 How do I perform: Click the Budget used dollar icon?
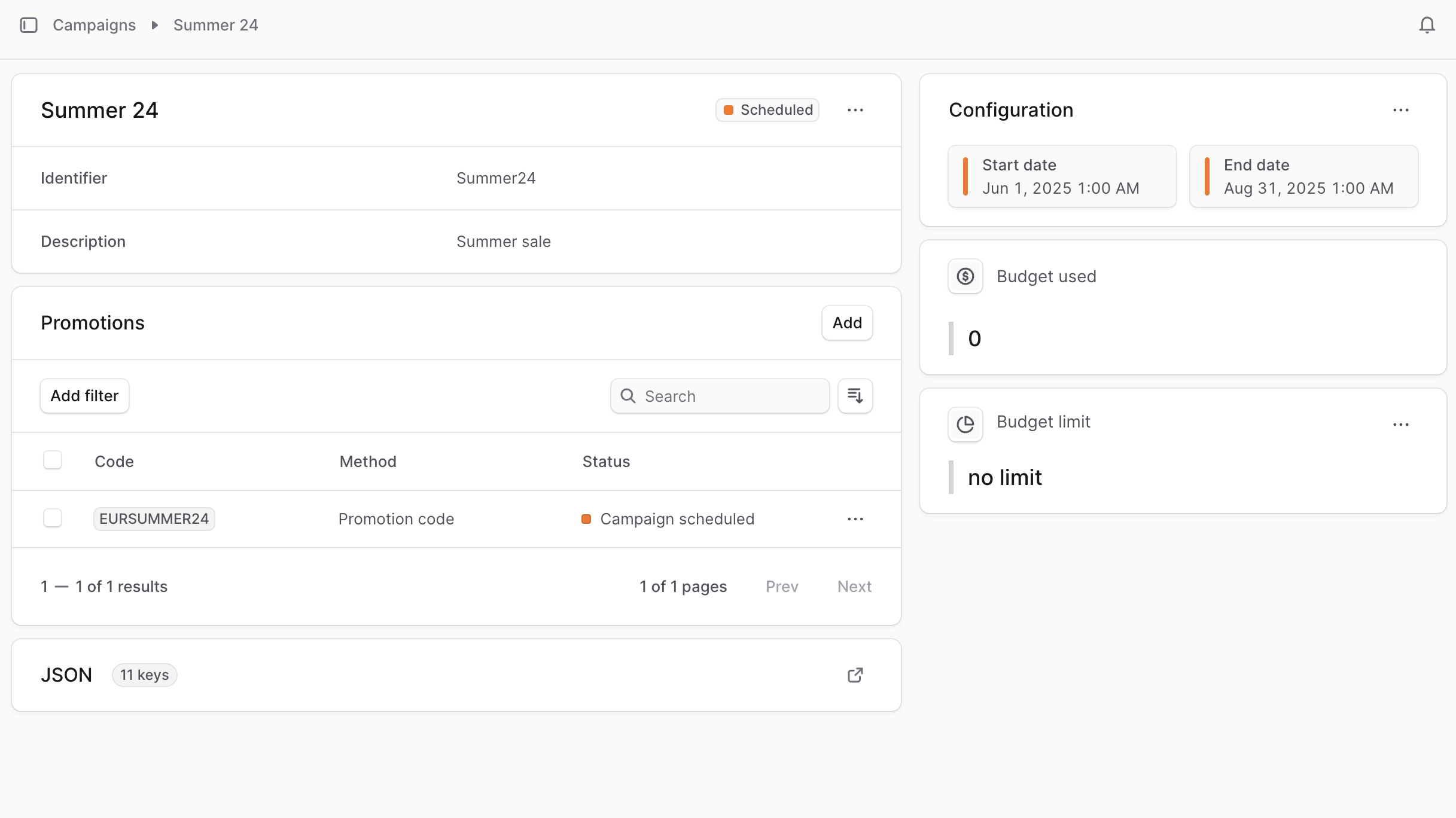[965, 276]
